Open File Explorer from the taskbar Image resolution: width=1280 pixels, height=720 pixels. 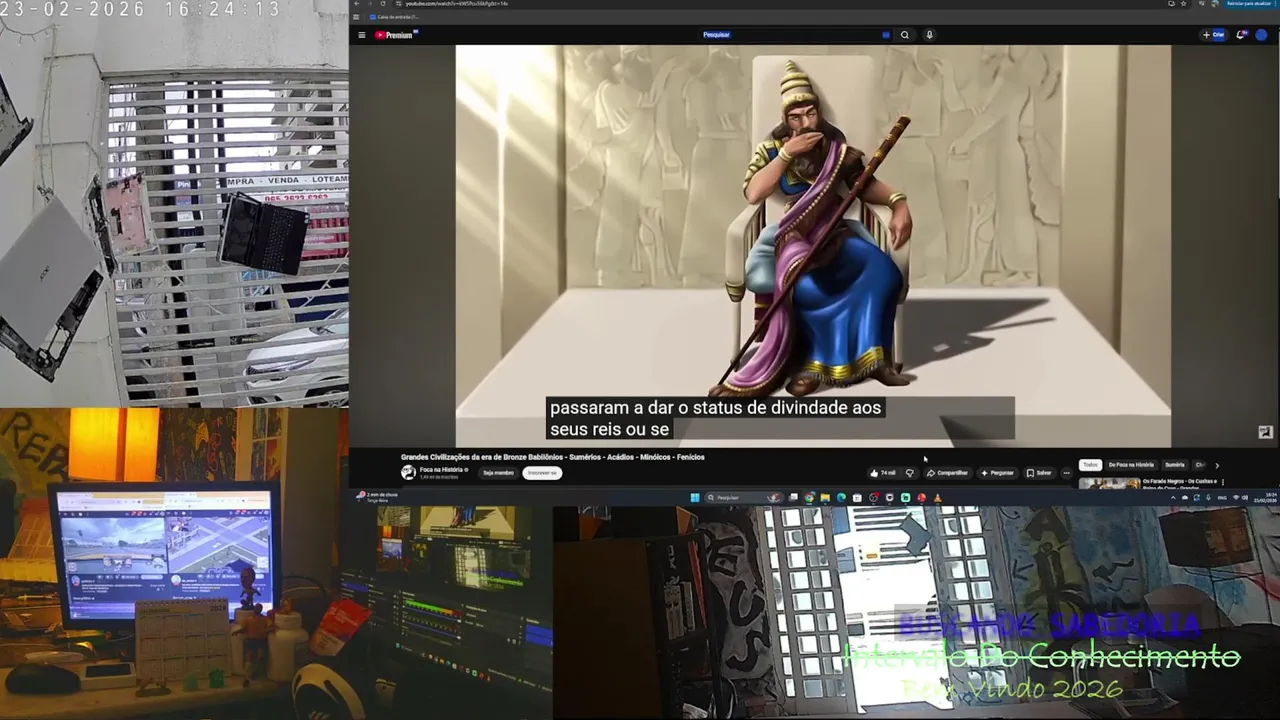tap(825, 498)
